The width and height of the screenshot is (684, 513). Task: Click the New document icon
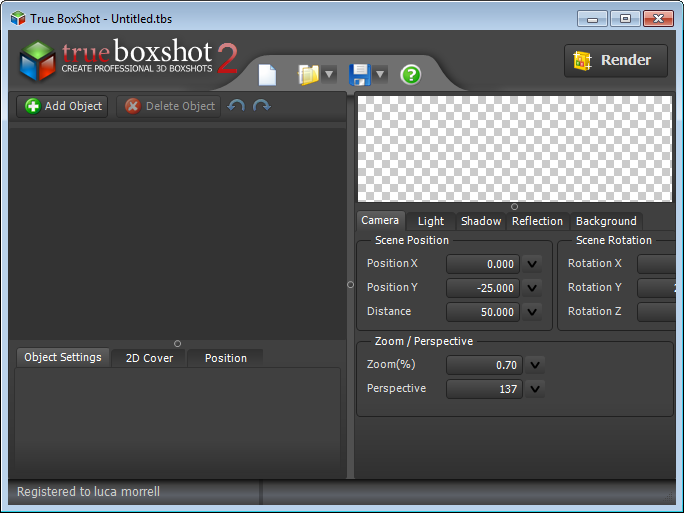267,75
